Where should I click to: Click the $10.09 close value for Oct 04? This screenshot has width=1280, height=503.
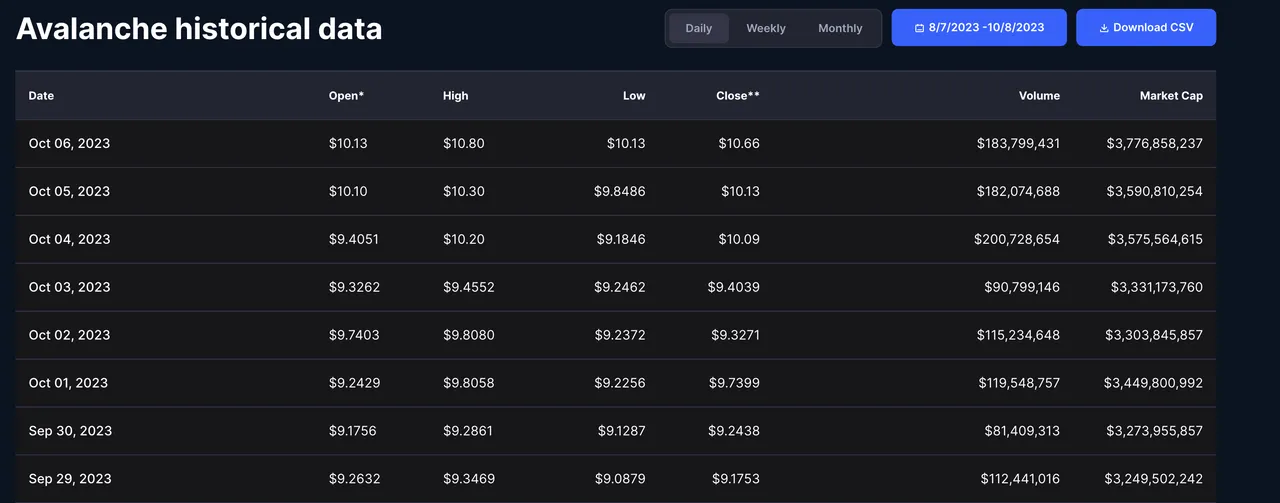coord(739,240)
